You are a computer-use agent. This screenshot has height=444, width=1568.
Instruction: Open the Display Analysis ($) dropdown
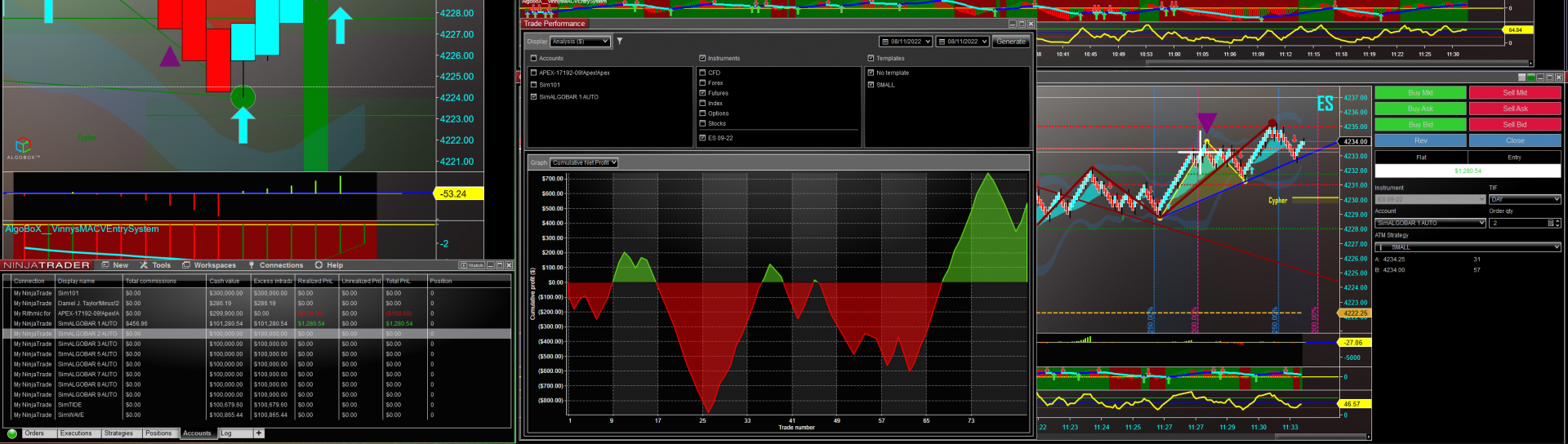[x=581, y=42]
